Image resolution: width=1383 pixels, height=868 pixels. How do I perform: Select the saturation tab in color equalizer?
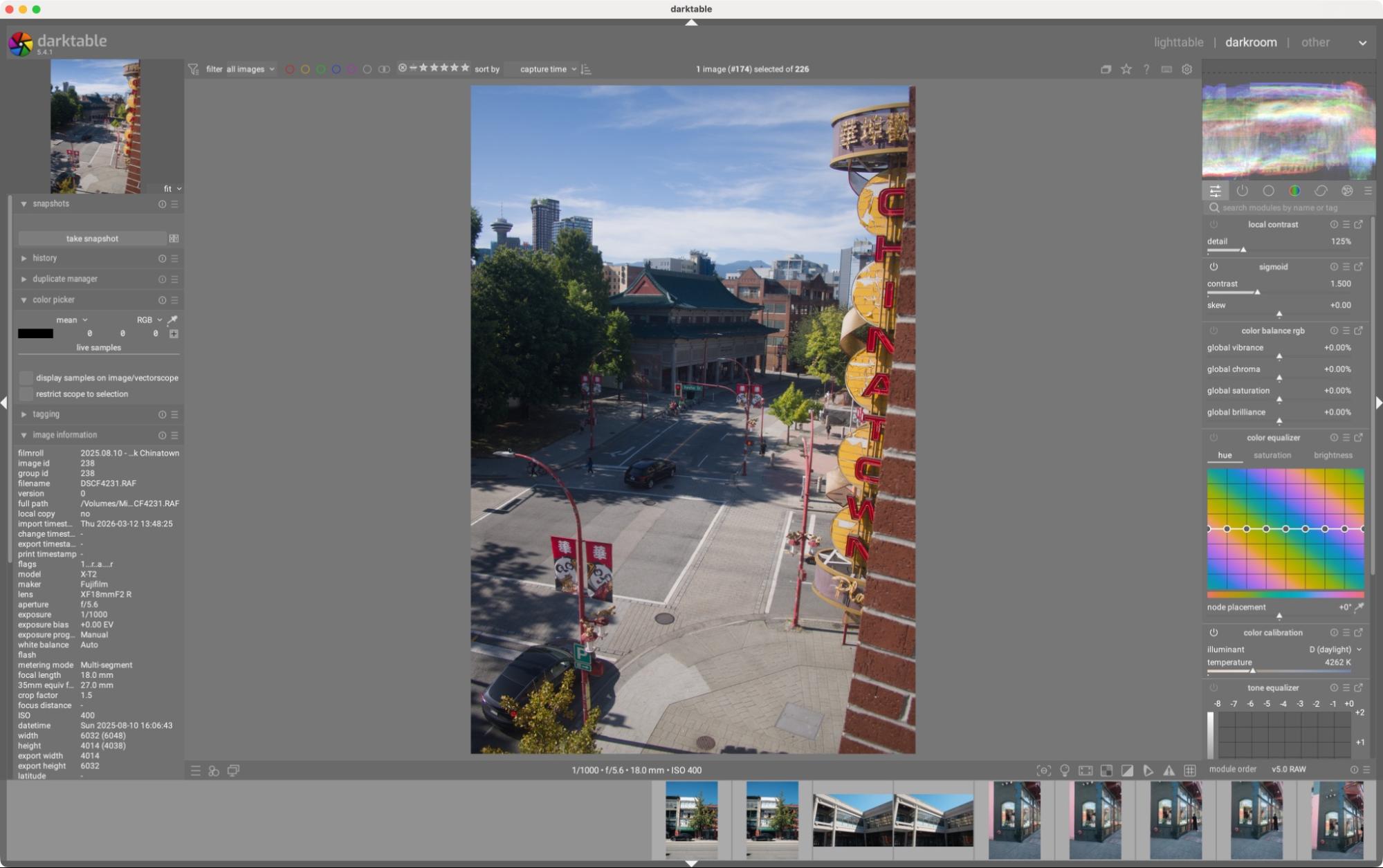1272,455
